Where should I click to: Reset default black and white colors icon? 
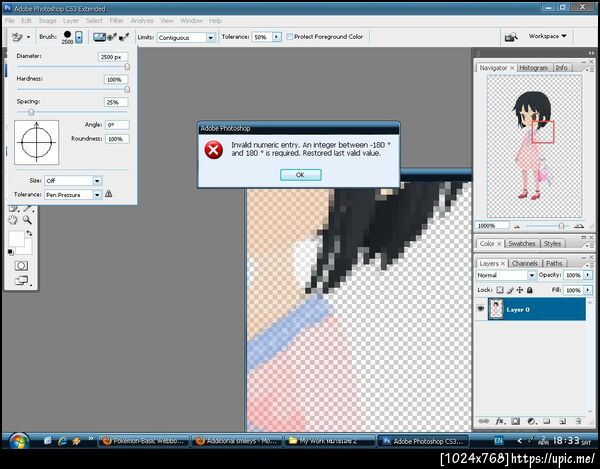pyautogui.click(x=11, y=252)
